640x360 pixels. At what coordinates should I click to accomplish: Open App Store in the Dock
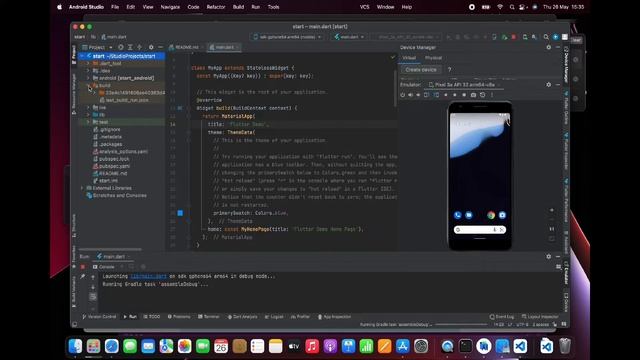click(x=402, y=346)
